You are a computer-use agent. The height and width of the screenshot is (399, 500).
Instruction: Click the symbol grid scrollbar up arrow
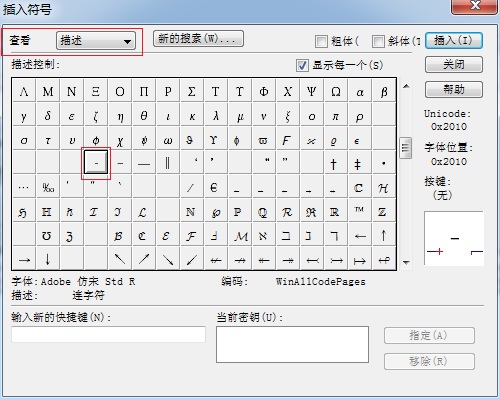406,86
